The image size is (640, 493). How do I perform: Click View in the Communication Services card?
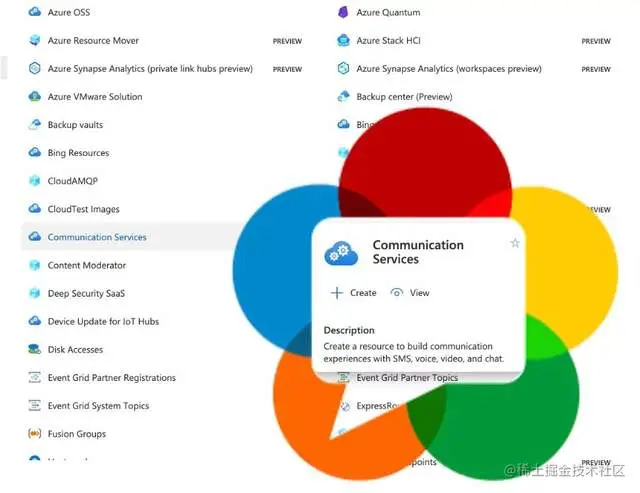click(x=410, y=293)
